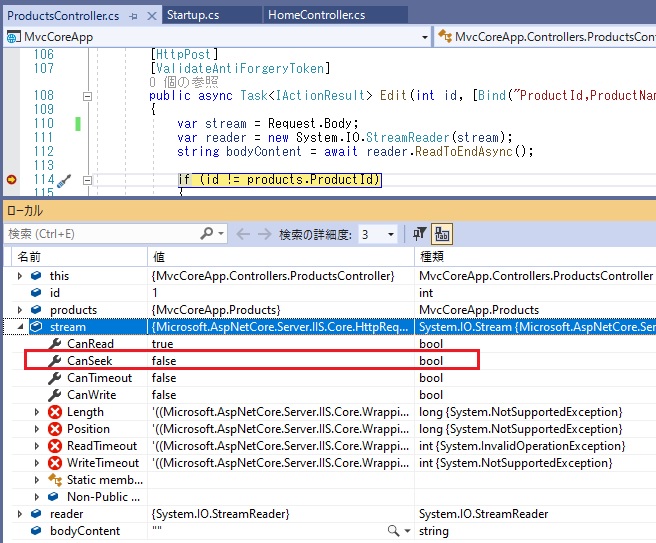Viewport: 656px width, 543px height.
Task: Collapse the stream variable node
Action: point(21,327)
